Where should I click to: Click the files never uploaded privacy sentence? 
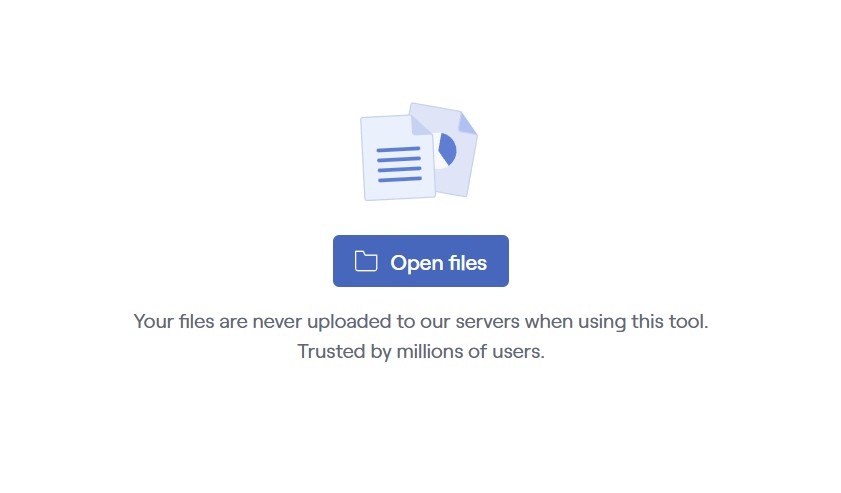pyautogui.click(x=420, y=321)
